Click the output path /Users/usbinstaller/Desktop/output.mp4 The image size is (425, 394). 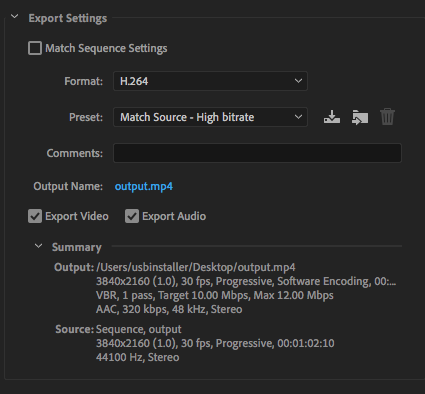tap(196, 267)
